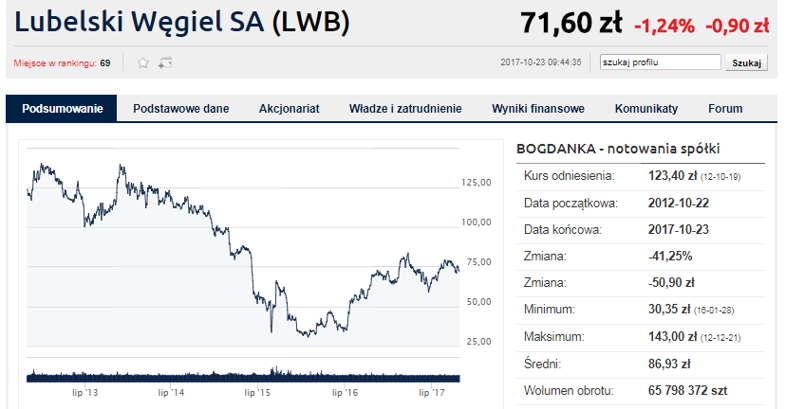Click the volume bar chart below price
The height and width of the screenshot is (409, 786).
(x=243, y=375)
